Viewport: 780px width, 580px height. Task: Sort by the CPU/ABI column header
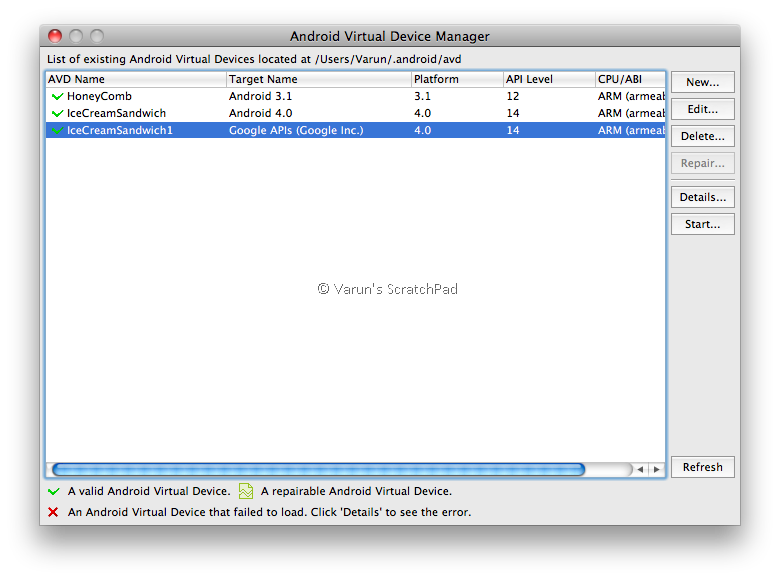(630, 79)
